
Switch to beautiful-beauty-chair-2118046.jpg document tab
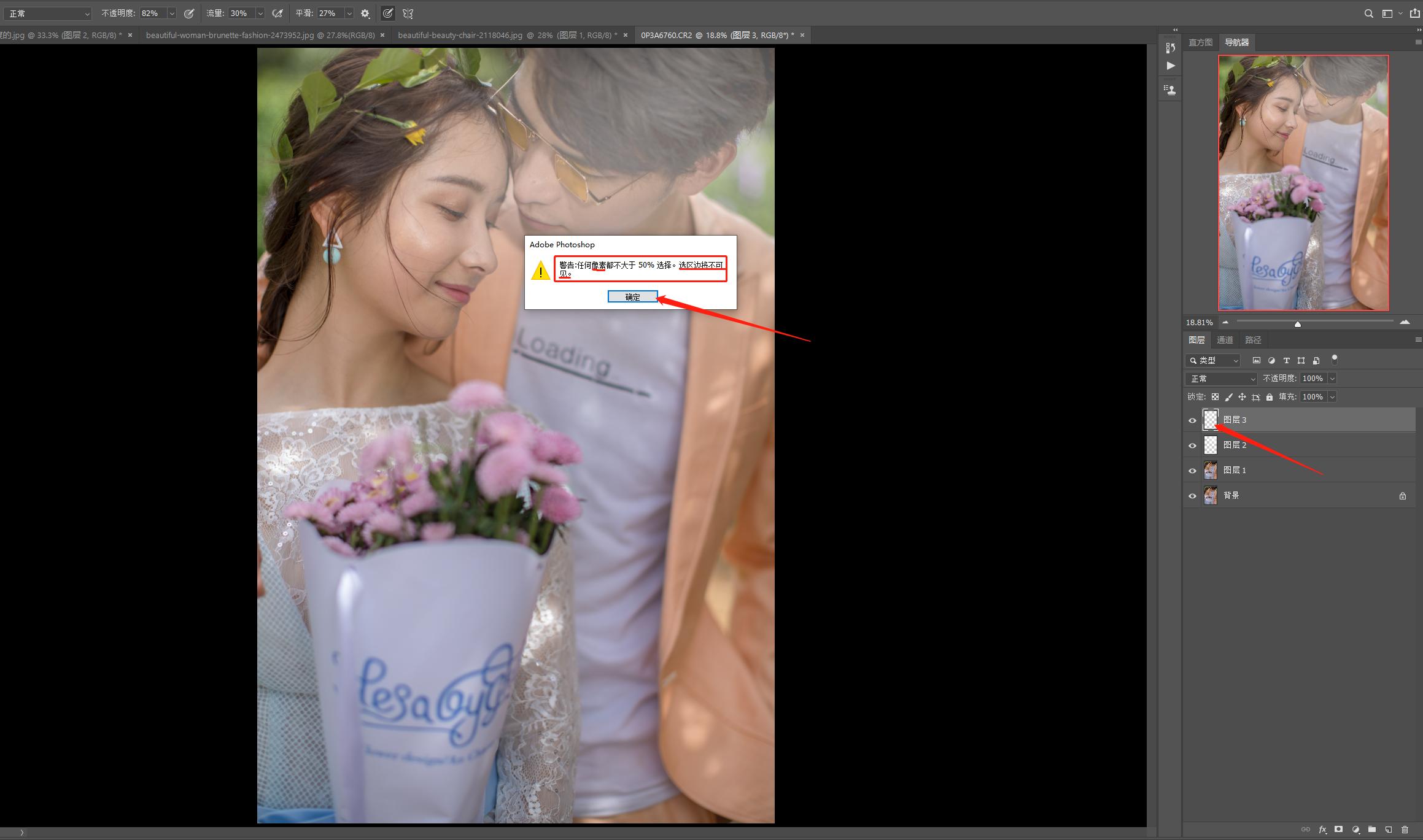click(507, 36)
